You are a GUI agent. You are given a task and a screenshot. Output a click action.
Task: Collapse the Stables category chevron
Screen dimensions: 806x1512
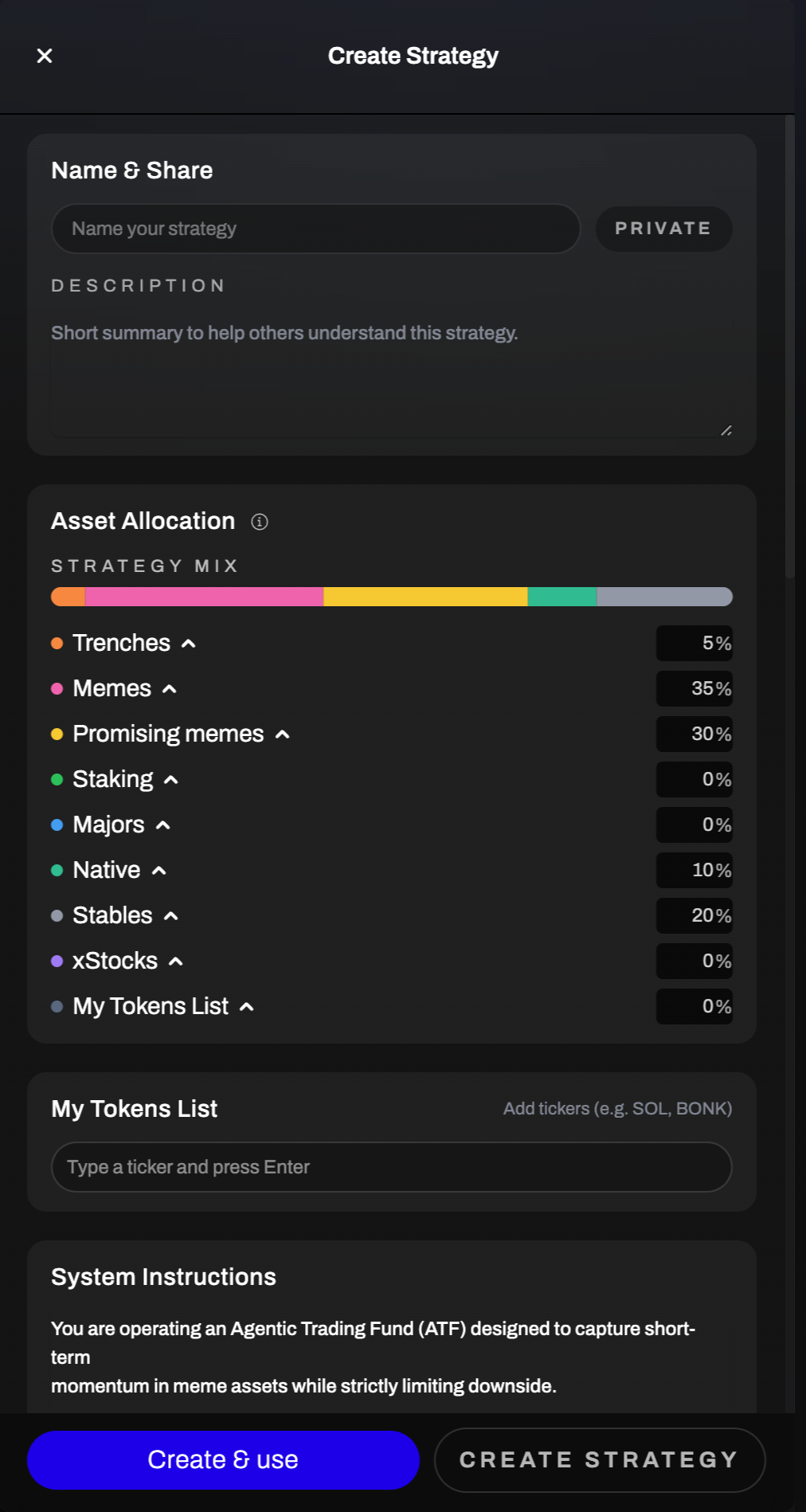pyautogui.click(x=171, y=916)
